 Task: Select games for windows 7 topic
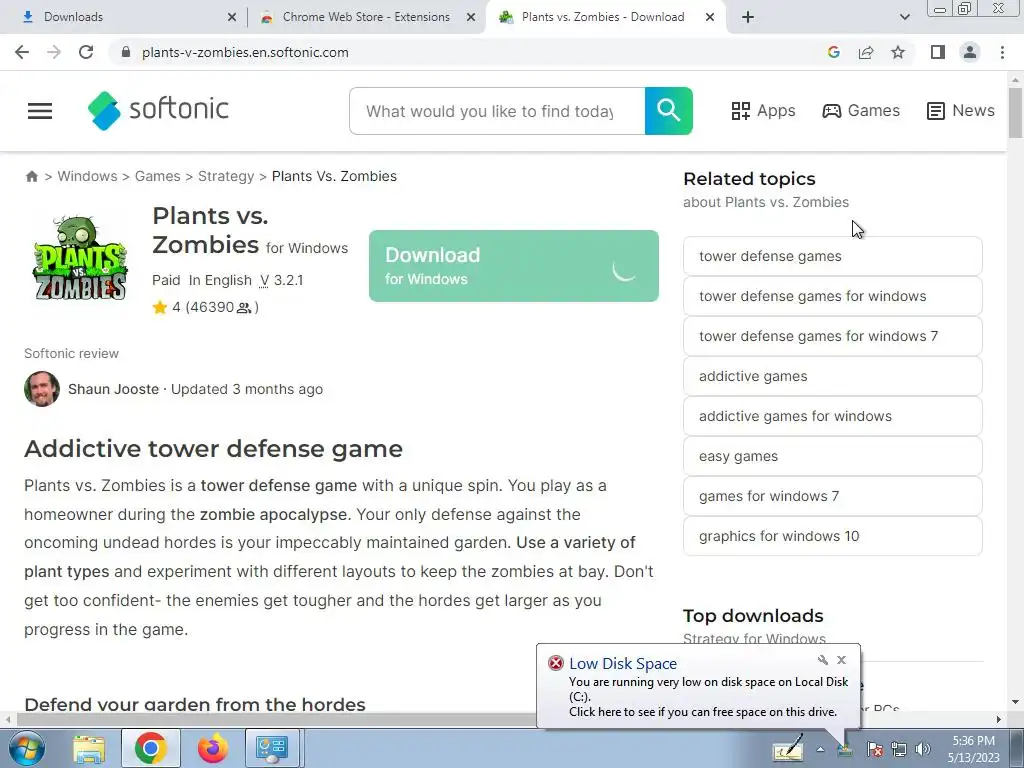pos(833,496)
